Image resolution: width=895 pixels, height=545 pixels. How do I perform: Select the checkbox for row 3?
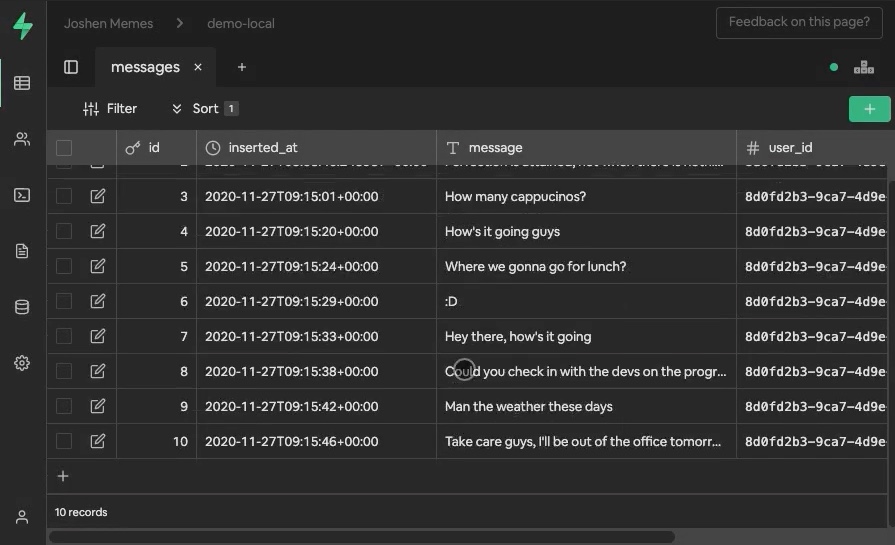pos(64,196)
